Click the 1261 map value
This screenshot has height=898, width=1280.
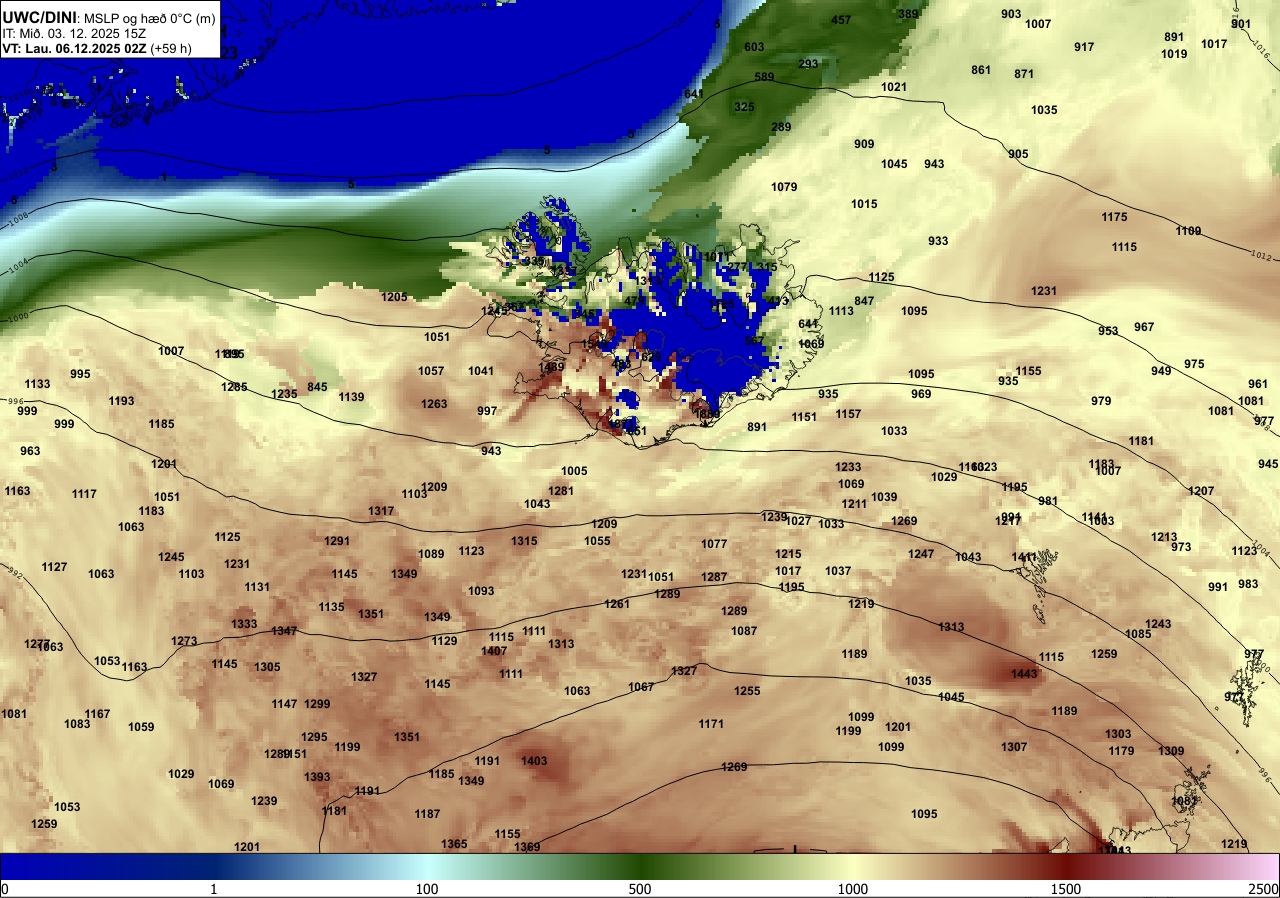click(617, 604)
